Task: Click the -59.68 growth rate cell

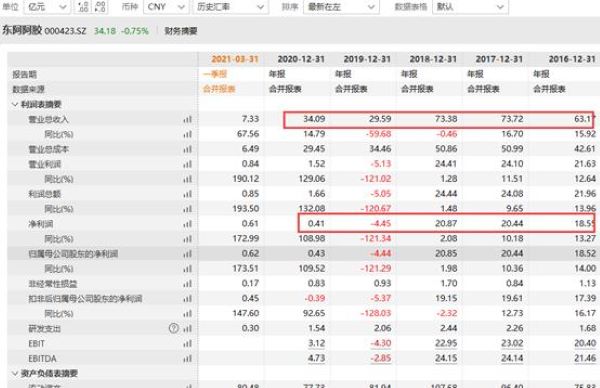Action: click(379, 134)
